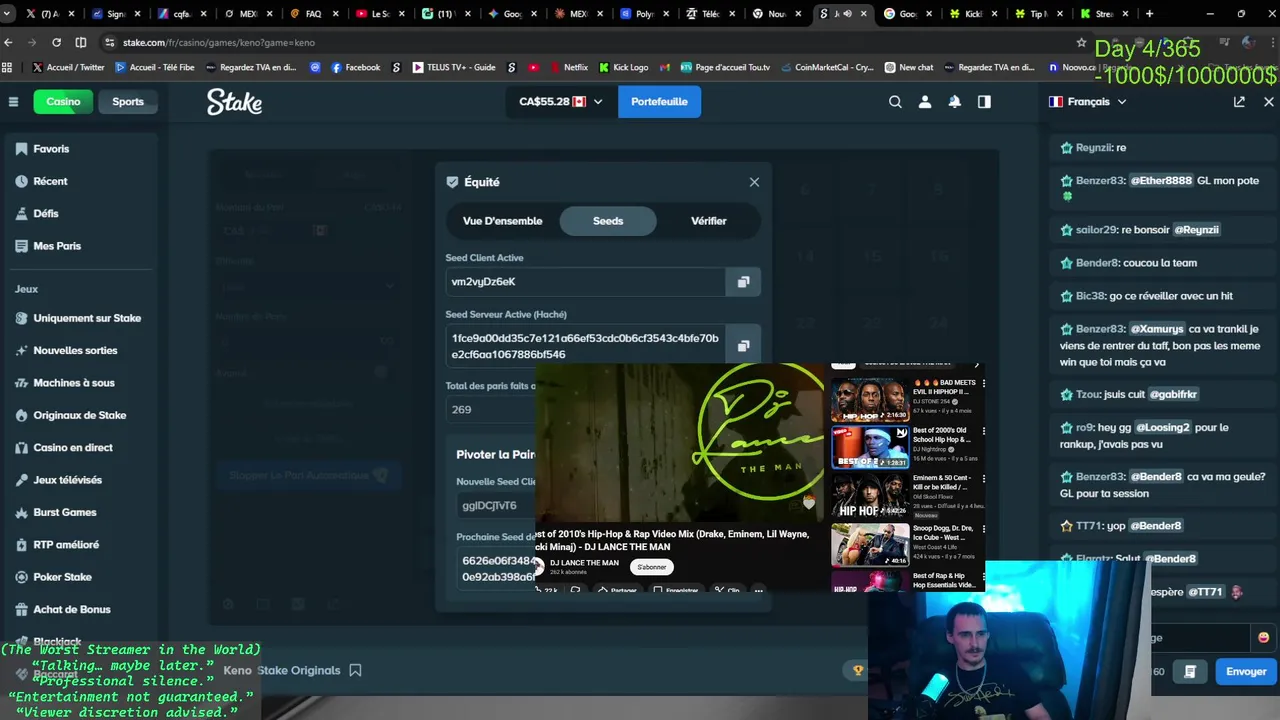Image resolution: width=1280 pixels, height=720 pixels.
Task: Select the Vue D'ensemble tab
Action: tap(502, 221)
